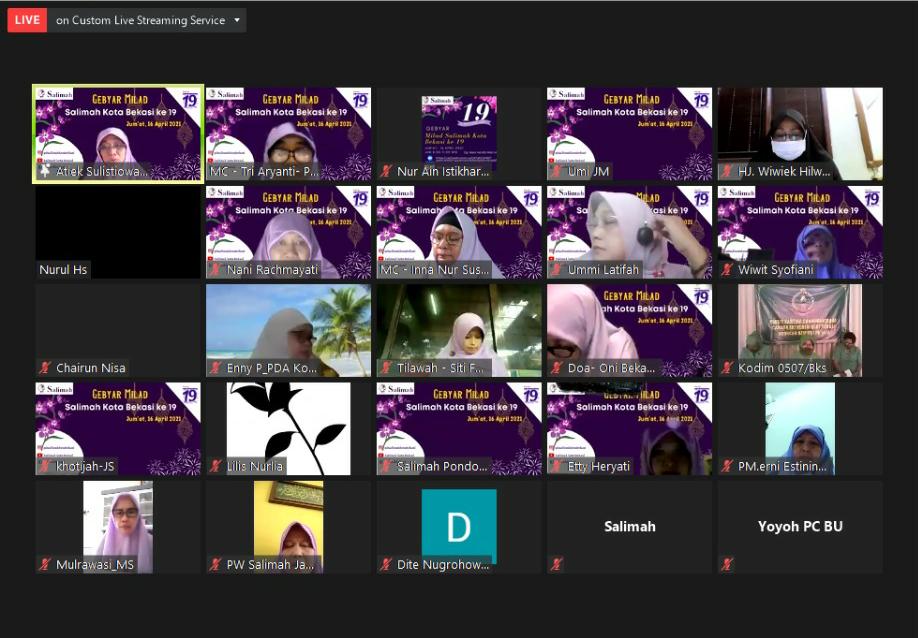Click muted mic icon of PW Salimah Ja
The height and width of the screenshot is (638, 918).
(x=215, y=565)
